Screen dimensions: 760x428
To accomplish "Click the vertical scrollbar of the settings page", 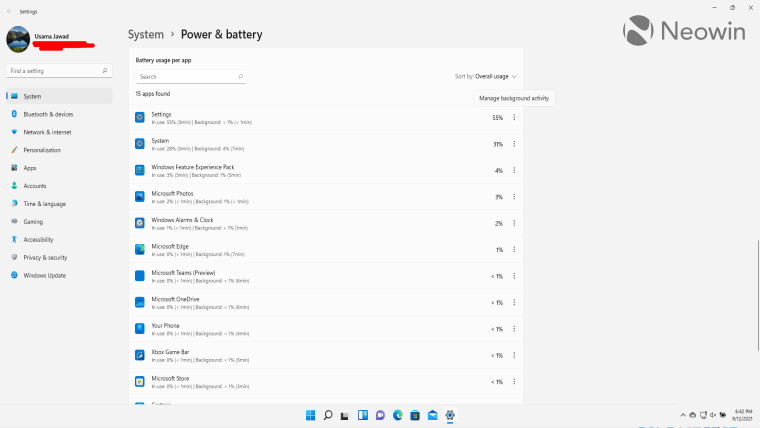I will pos(758,295).
